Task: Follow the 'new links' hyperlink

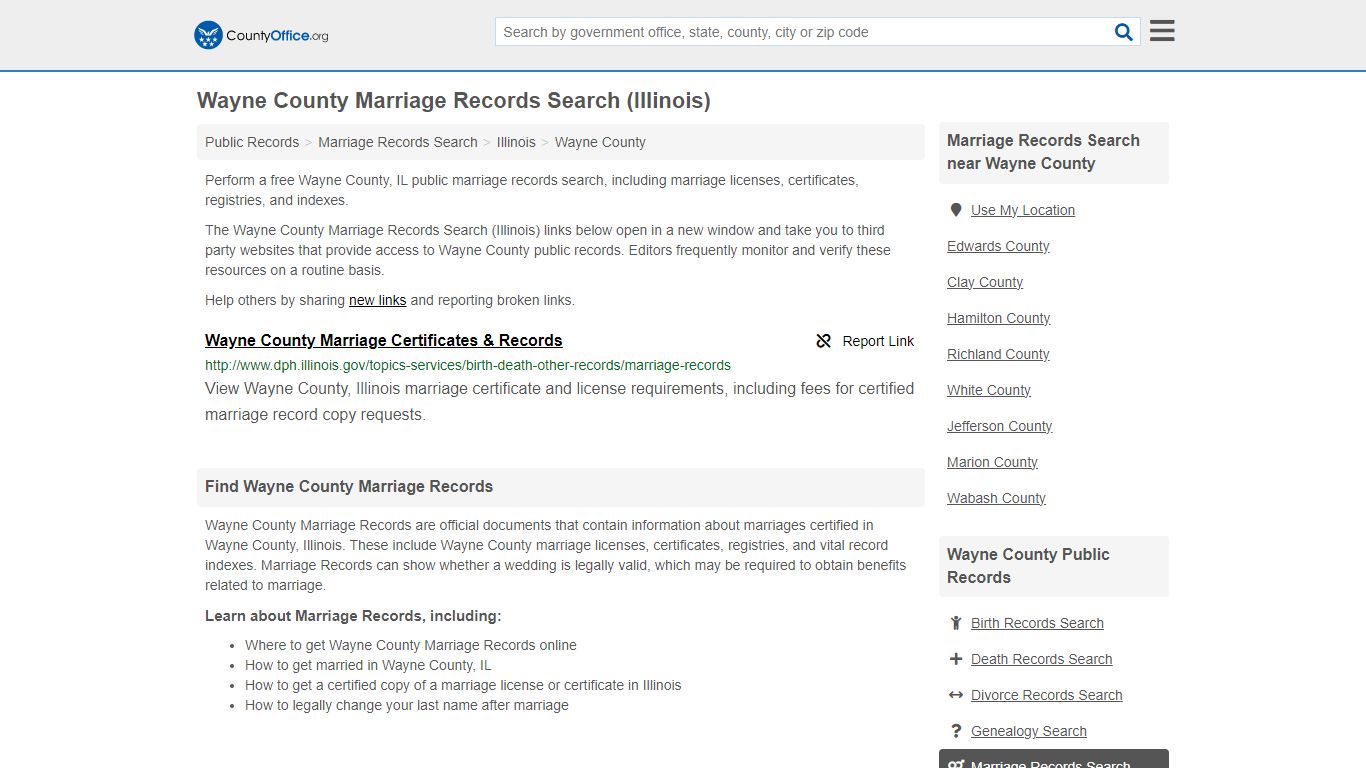Action: (378, 300)
